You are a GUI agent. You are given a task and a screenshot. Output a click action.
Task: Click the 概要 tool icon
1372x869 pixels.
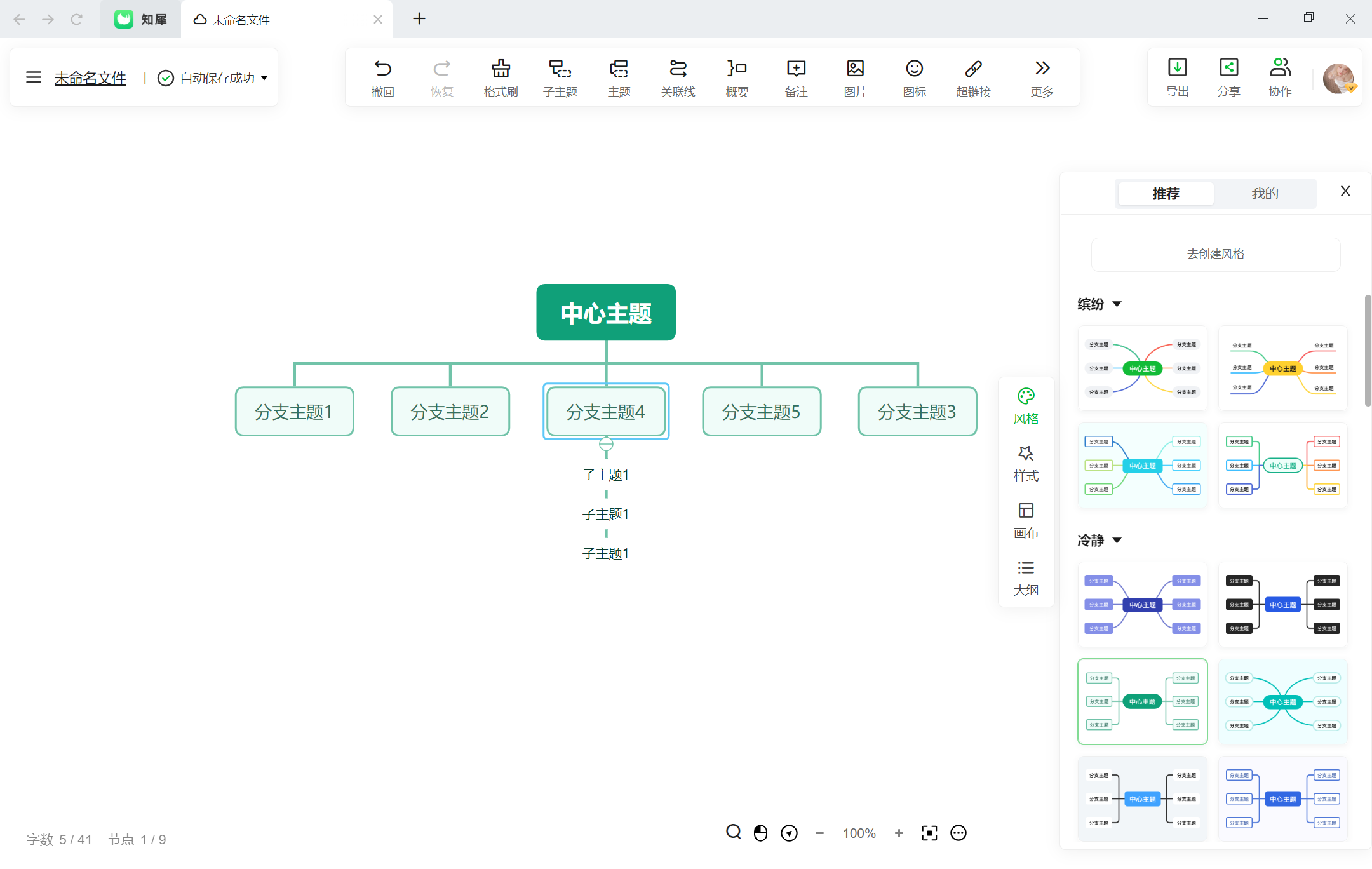tap(738, 77)
